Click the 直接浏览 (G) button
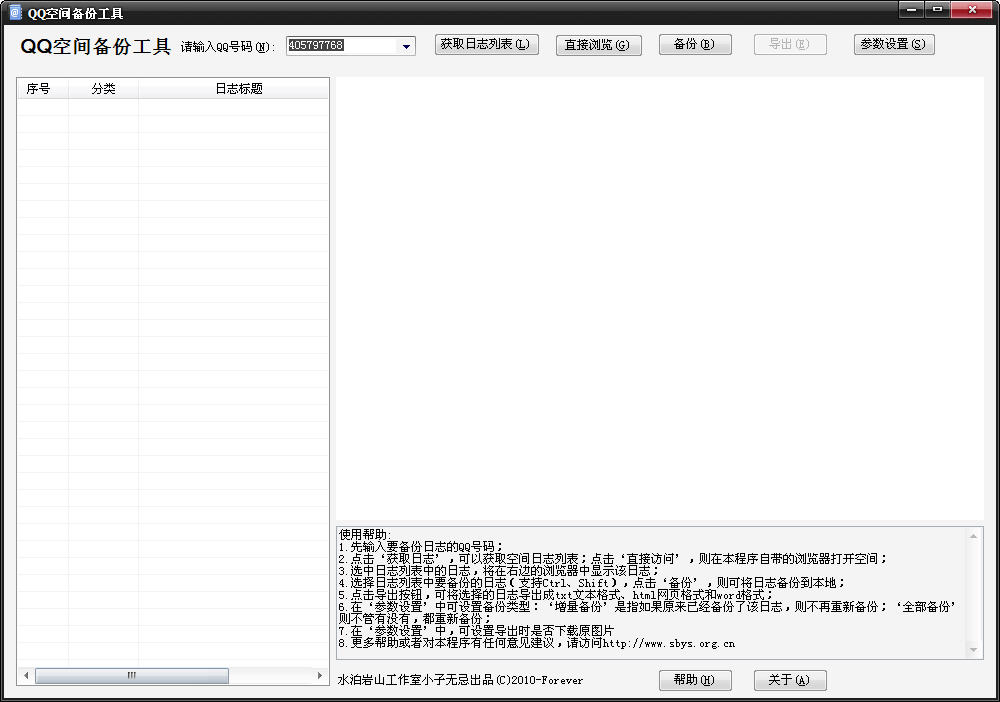The image size is (1000, 702). [x=598, y=45]
